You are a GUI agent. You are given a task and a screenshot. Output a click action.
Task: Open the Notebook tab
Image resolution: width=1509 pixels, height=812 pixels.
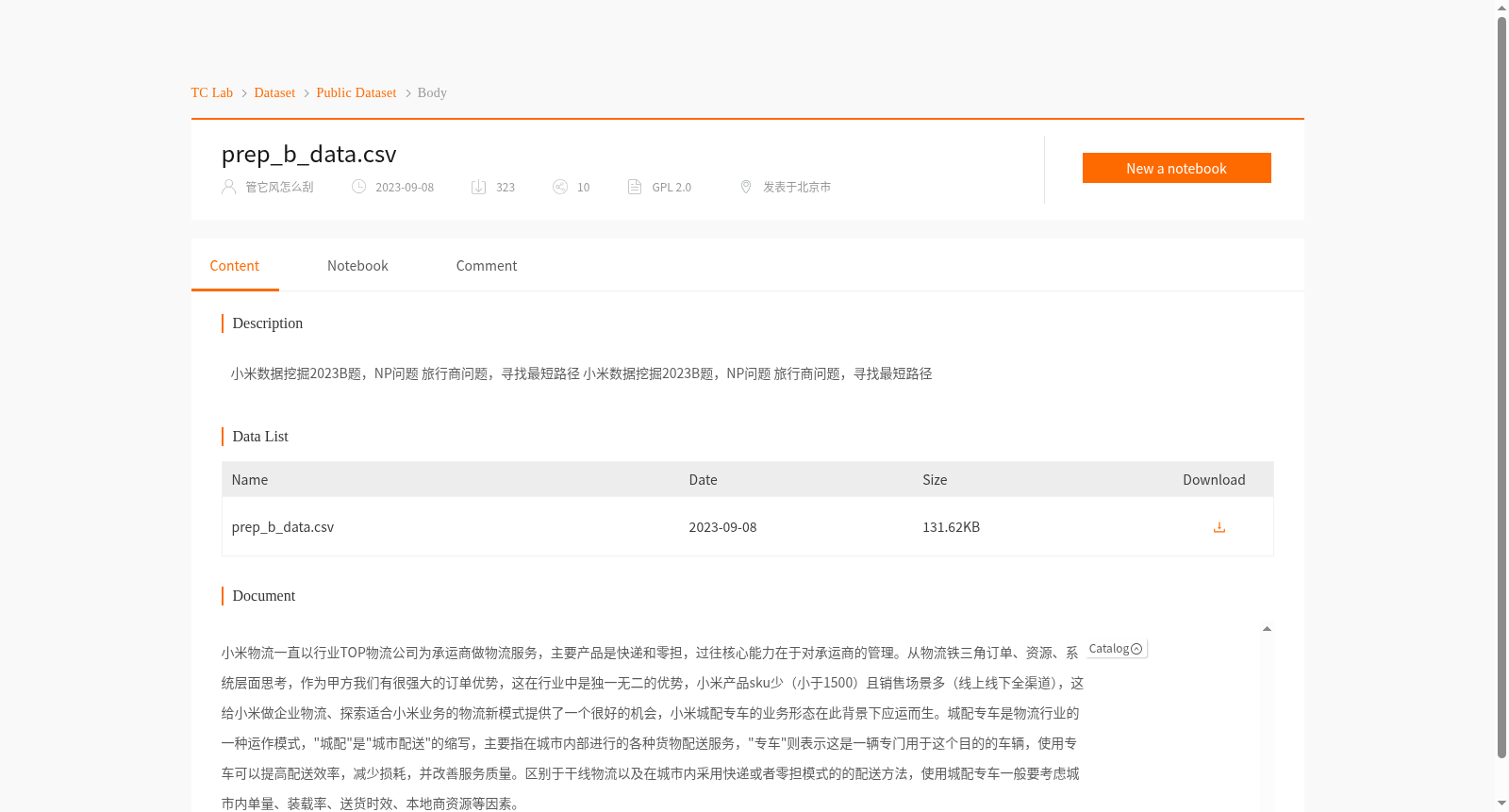pyautogui.click(x=357, y=266)
